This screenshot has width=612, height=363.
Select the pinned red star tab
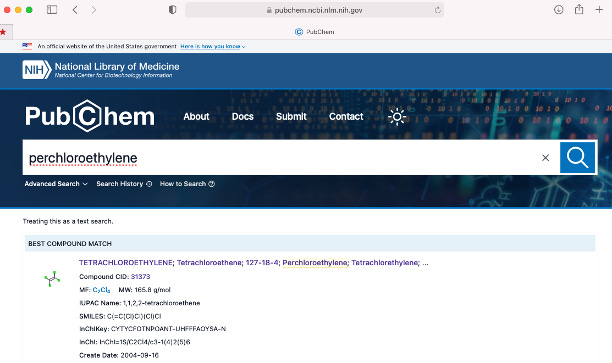pyautogui.click(x=3, y=32)
